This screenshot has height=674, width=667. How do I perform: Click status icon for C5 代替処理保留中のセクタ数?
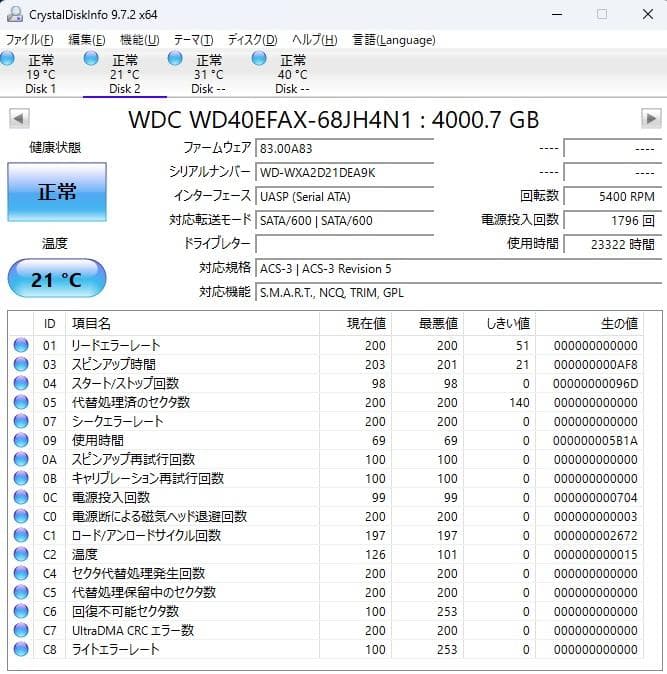coord(21,592)
